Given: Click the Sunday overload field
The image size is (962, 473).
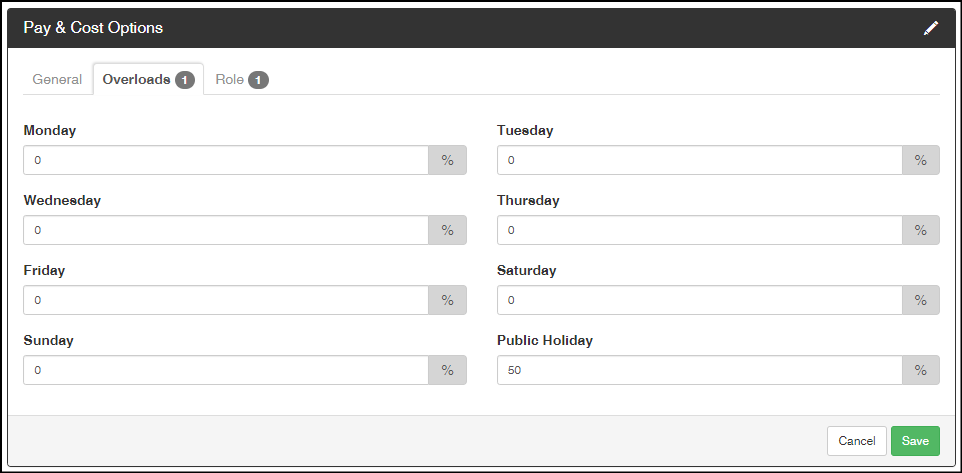Looking at the screenshot, I should [x=226, y=370].
